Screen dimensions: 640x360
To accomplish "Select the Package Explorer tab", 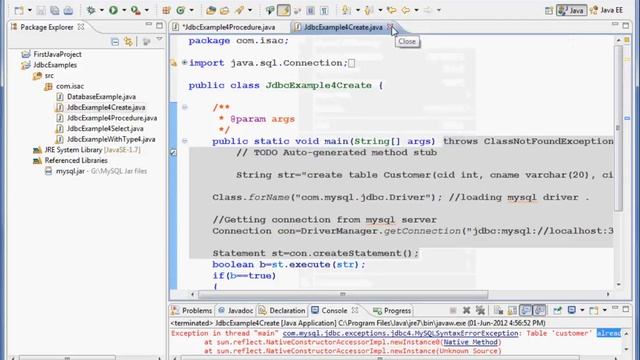I will (x=47, y=27).
